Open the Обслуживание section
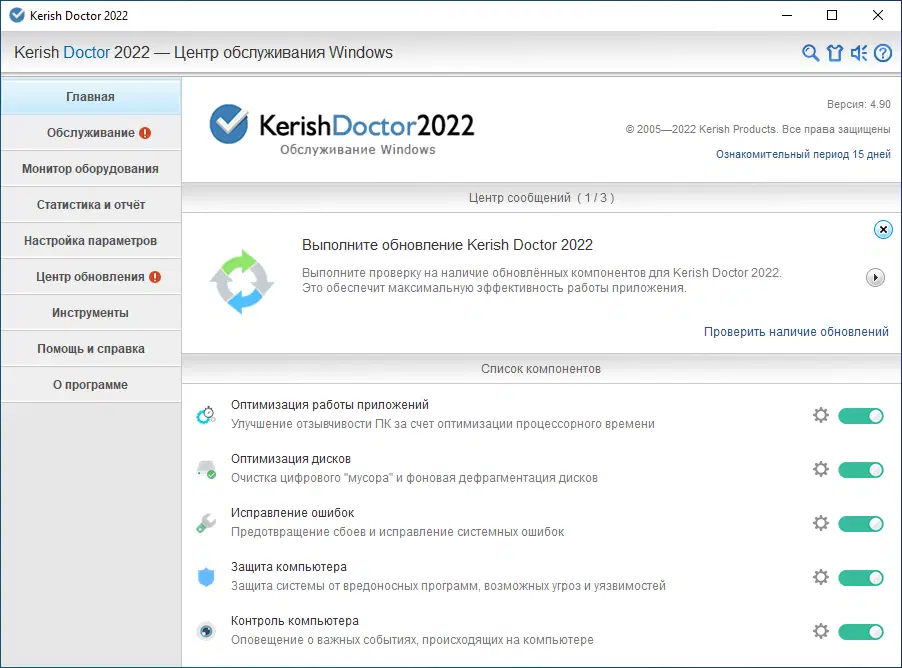Screen dimensions: 902x668 [x=90, y=133]
